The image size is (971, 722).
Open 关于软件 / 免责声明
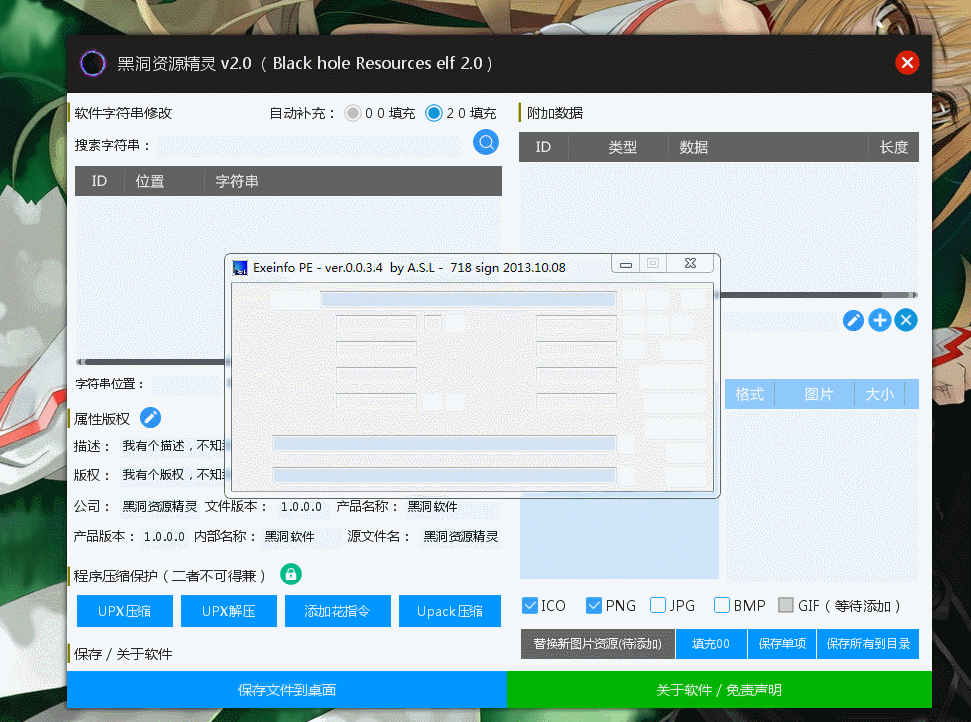[719, 689]
